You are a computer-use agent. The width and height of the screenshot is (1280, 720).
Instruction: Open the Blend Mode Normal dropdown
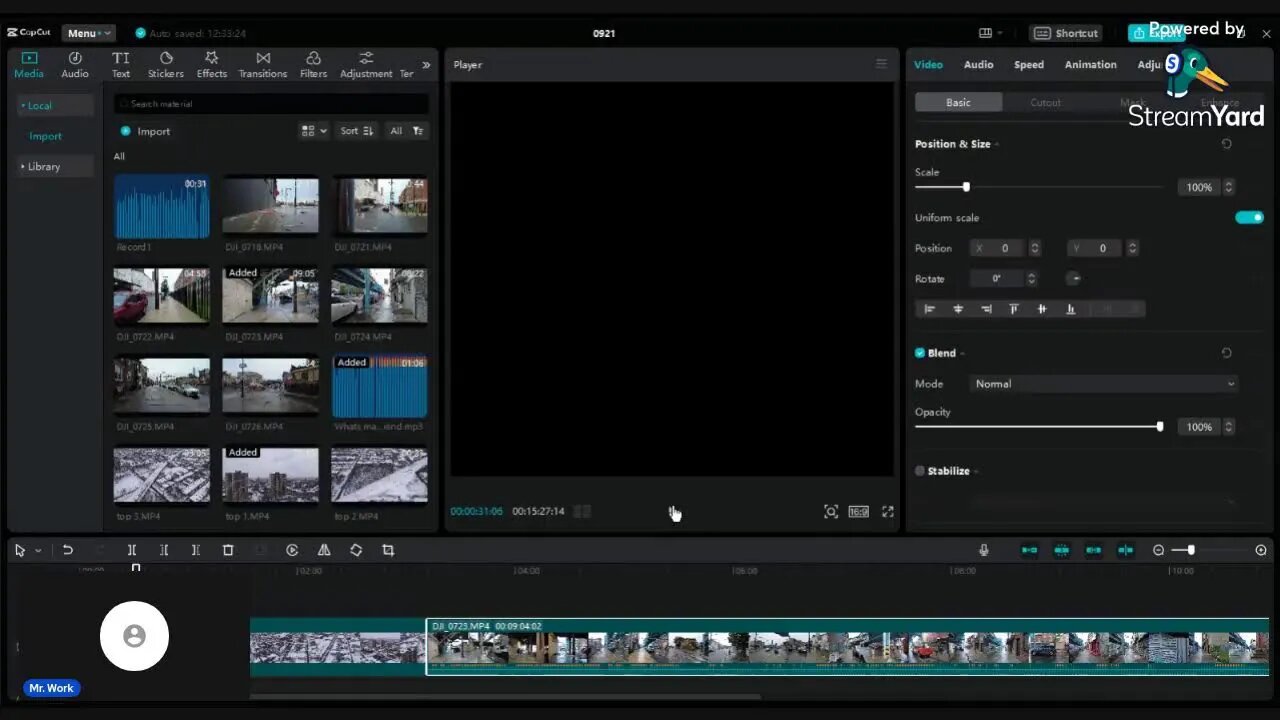1103,384
